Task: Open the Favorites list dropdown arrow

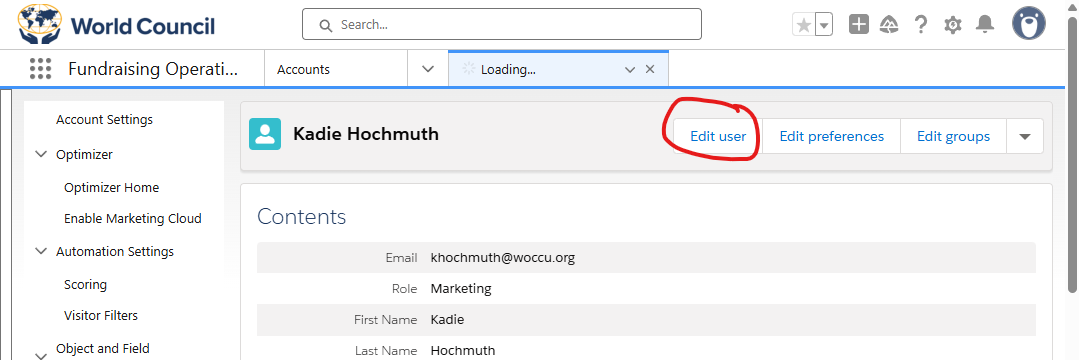Action: point(824,25)
